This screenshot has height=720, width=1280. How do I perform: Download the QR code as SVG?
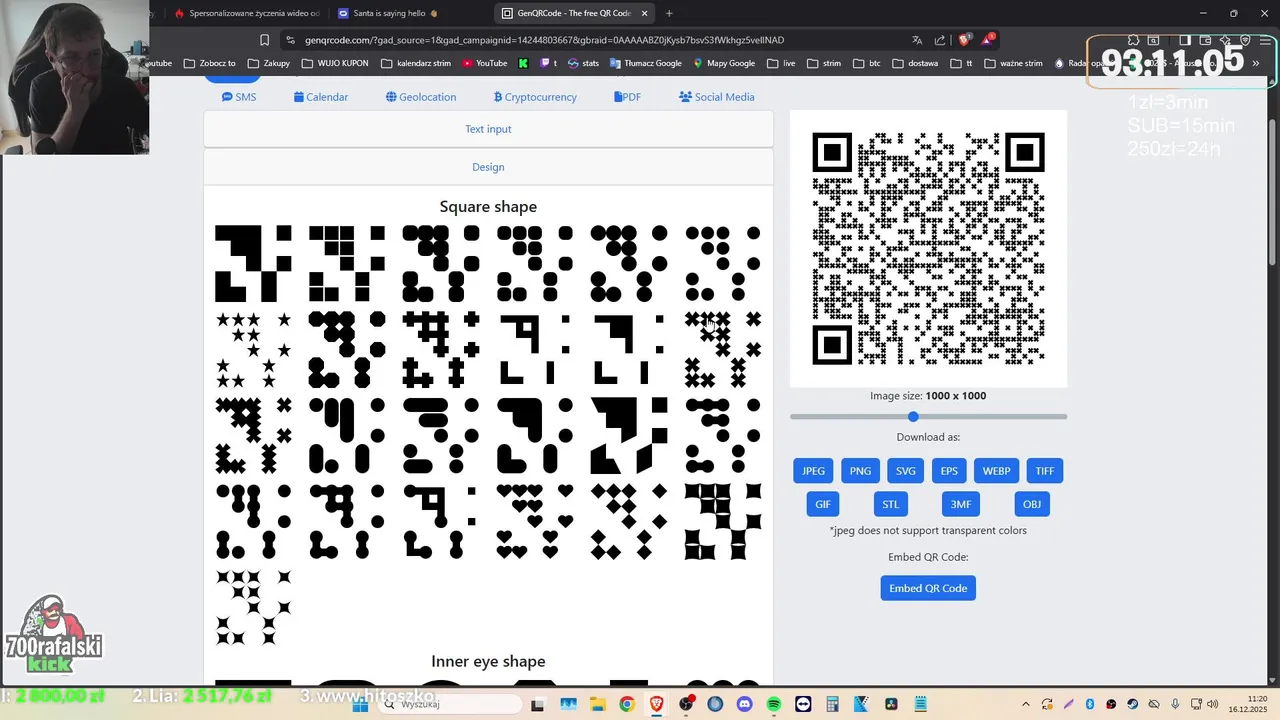(x=905, y=471)
